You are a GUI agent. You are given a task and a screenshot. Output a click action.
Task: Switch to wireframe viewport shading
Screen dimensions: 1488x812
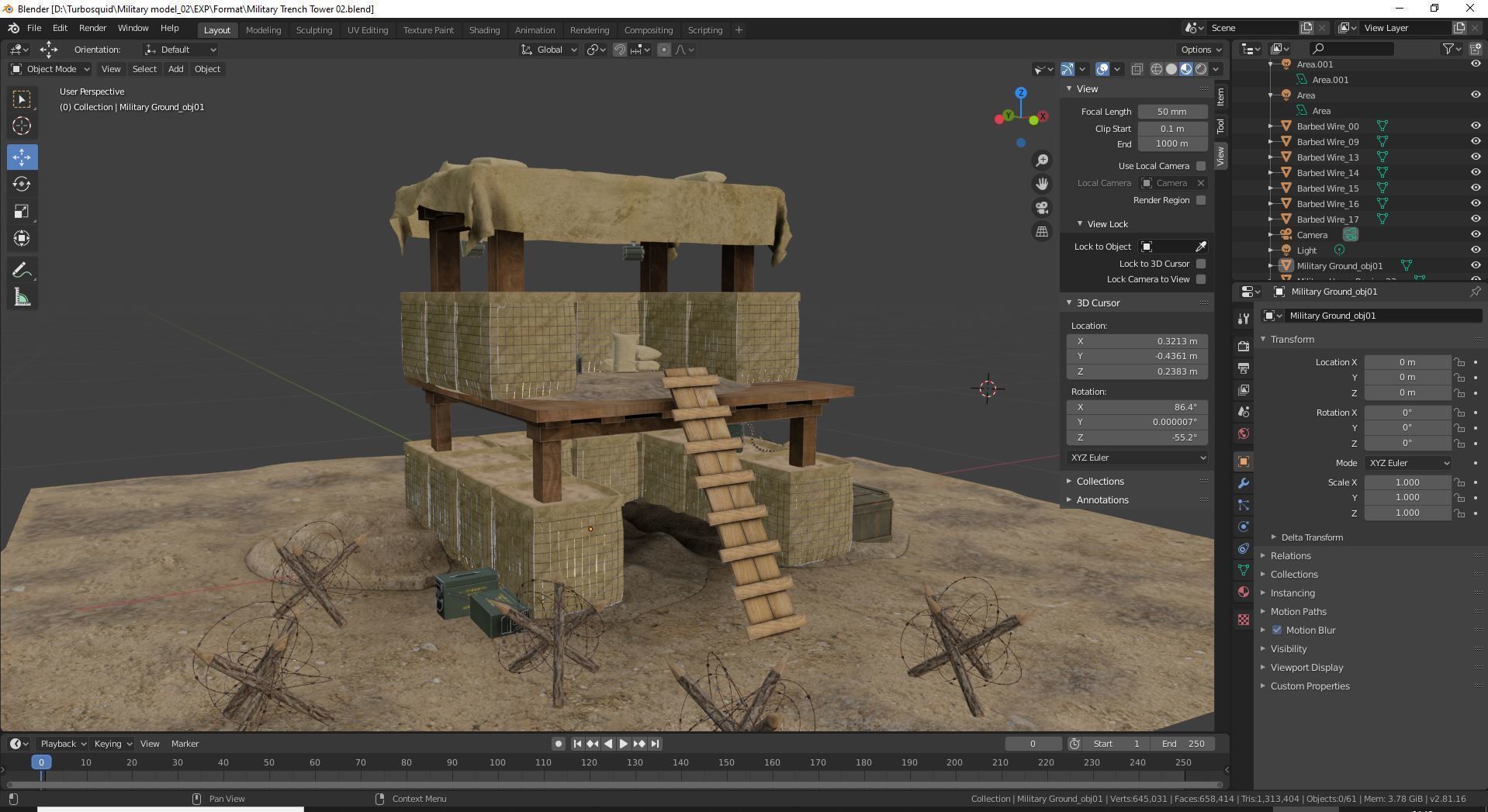(1156, 69)
